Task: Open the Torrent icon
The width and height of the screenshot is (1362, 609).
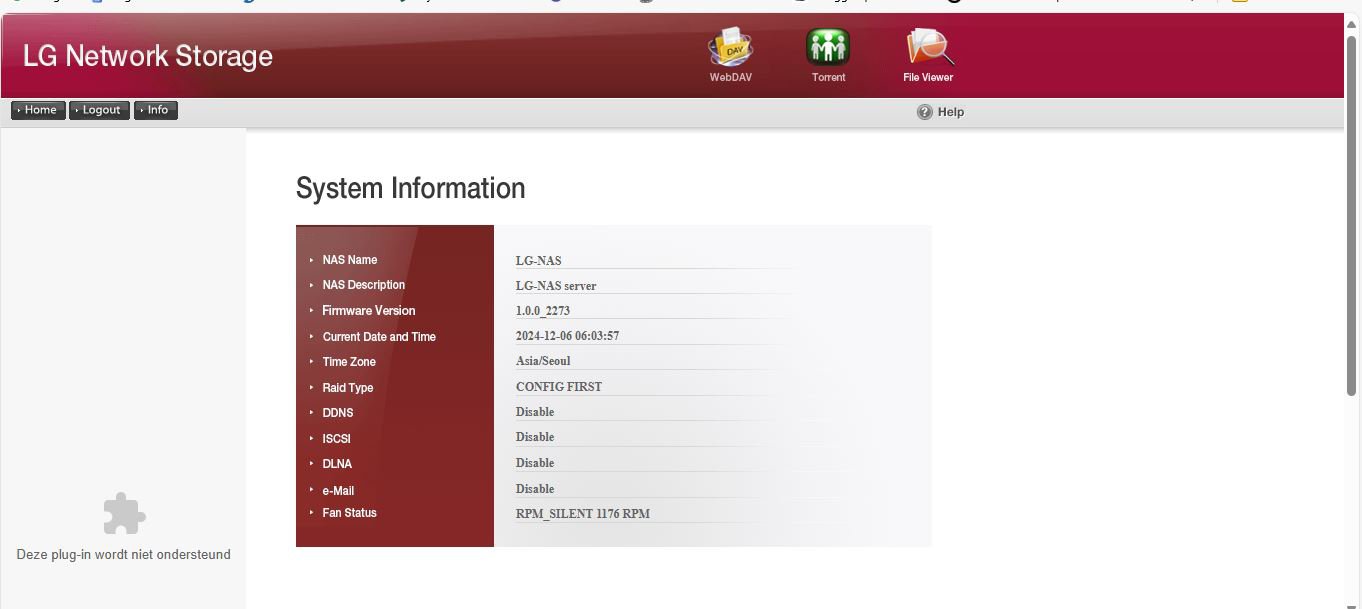Action: 828,47
